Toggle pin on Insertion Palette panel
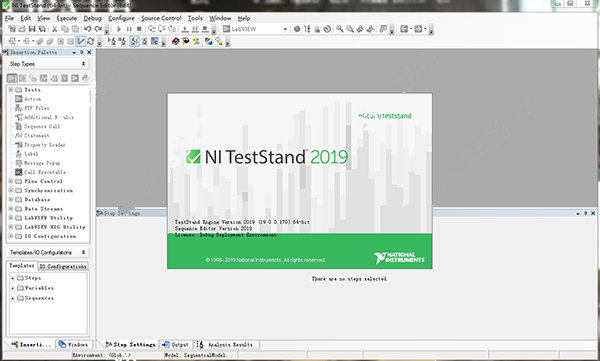600x361 pixels. 82,52
